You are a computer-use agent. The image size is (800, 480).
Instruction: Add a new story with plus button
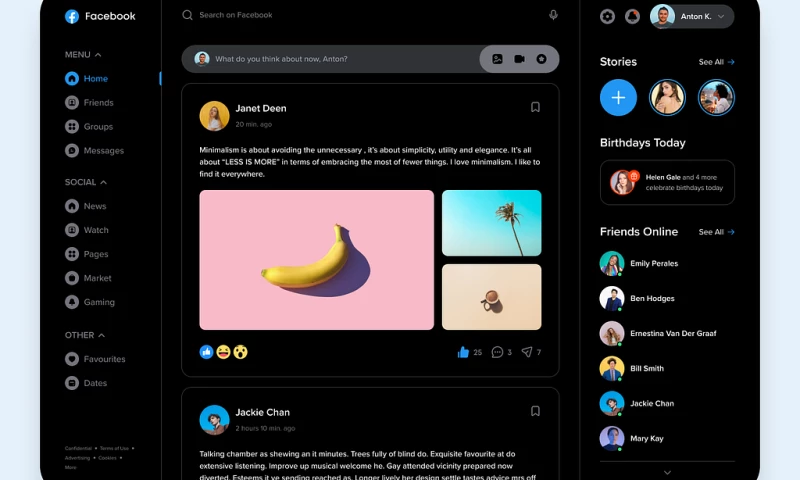point(618,97)
